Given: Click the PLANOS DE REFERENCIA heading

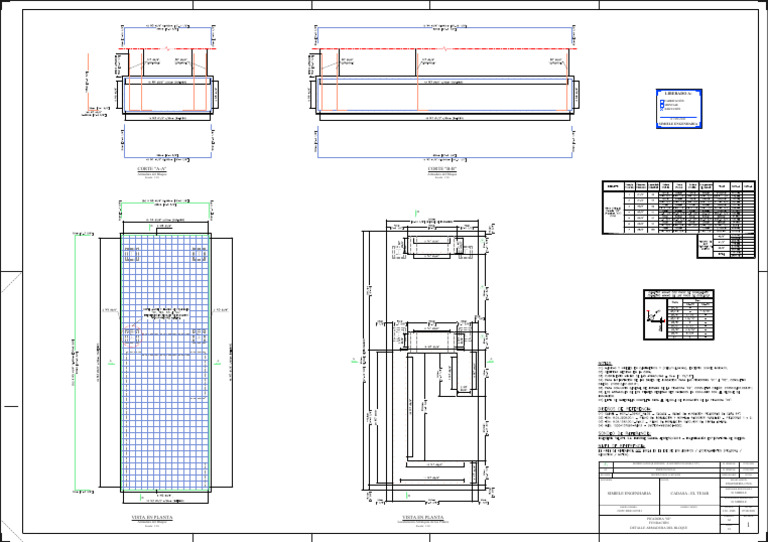Looking at the screenshot, I should (624, 408).
